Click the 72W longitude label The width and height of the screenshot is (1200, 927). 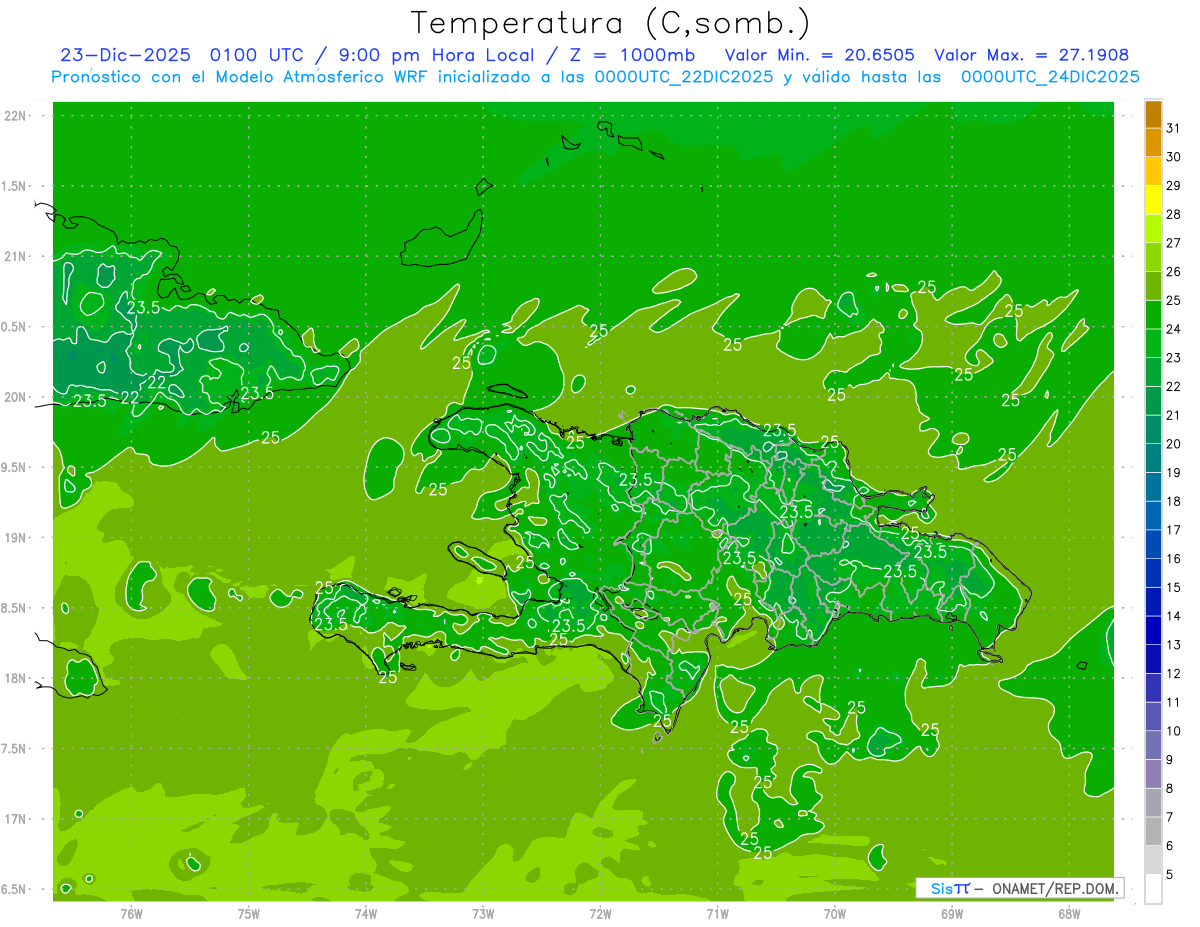600,914
